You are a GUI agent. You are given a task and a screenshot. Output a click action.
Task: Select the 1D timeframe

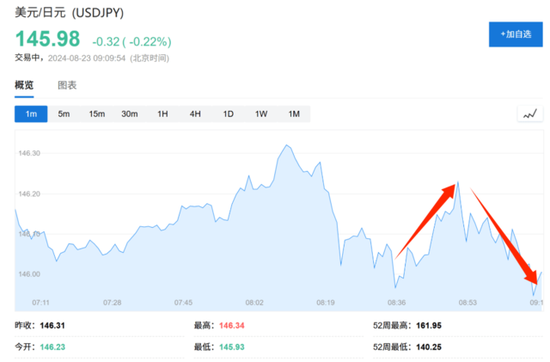coord(228,114)
